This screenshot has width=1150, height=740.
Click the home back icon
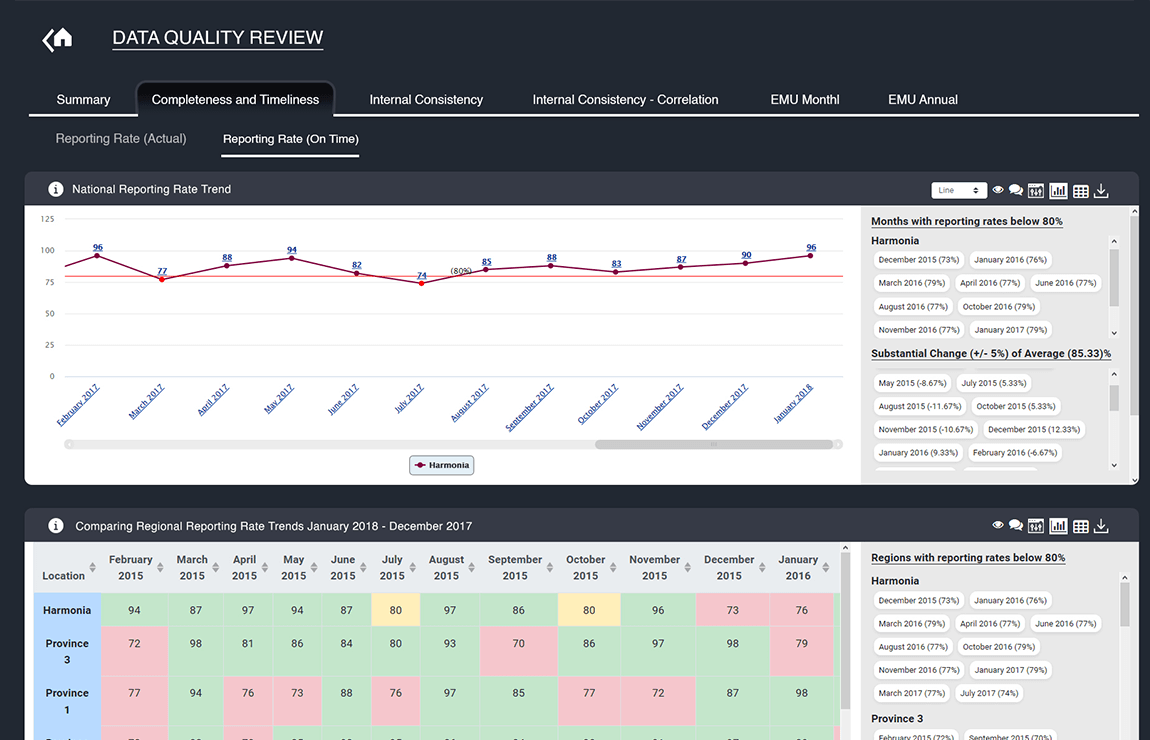[x=57, y=39]
